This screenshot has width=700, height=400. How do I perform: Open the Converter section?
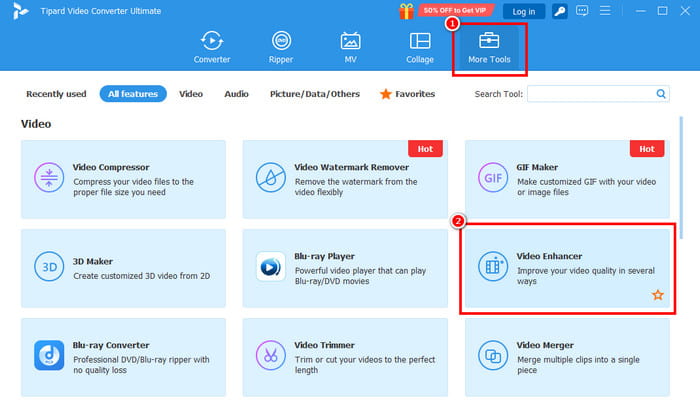click(x=211, y=47)
